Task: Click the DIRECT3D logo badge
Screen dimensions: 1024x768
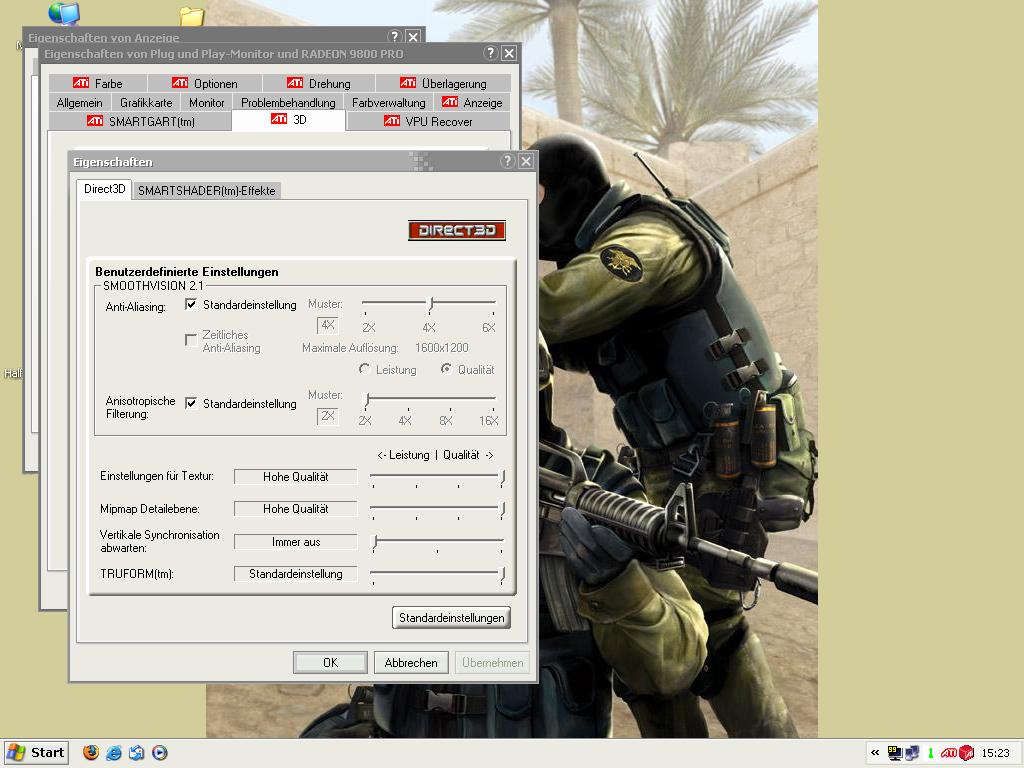Action: coord(457,230)
